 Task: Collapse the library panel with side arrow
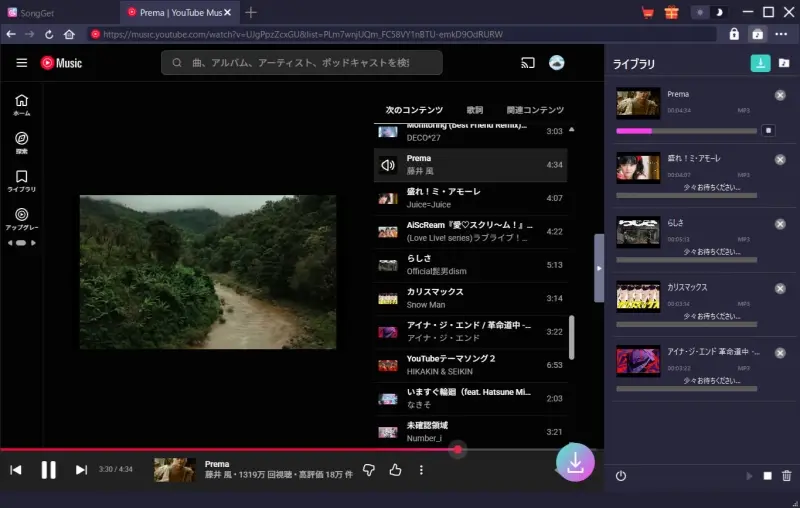click(x=599, y=268)
